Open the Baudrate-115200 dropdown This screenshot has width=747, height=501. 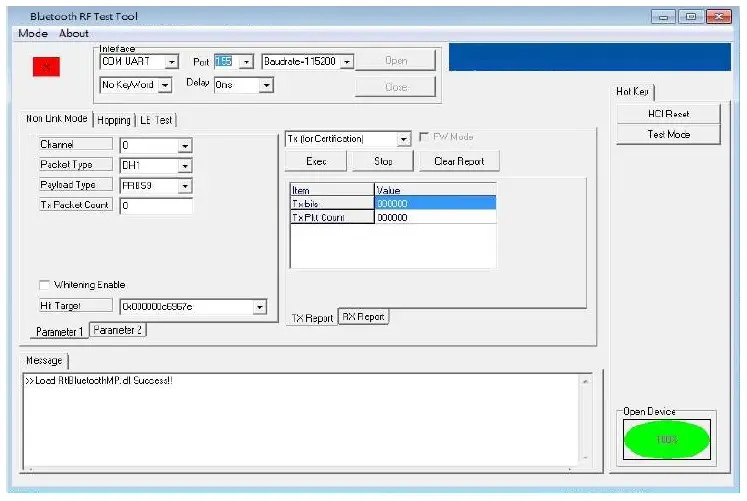tap(347, 62)
